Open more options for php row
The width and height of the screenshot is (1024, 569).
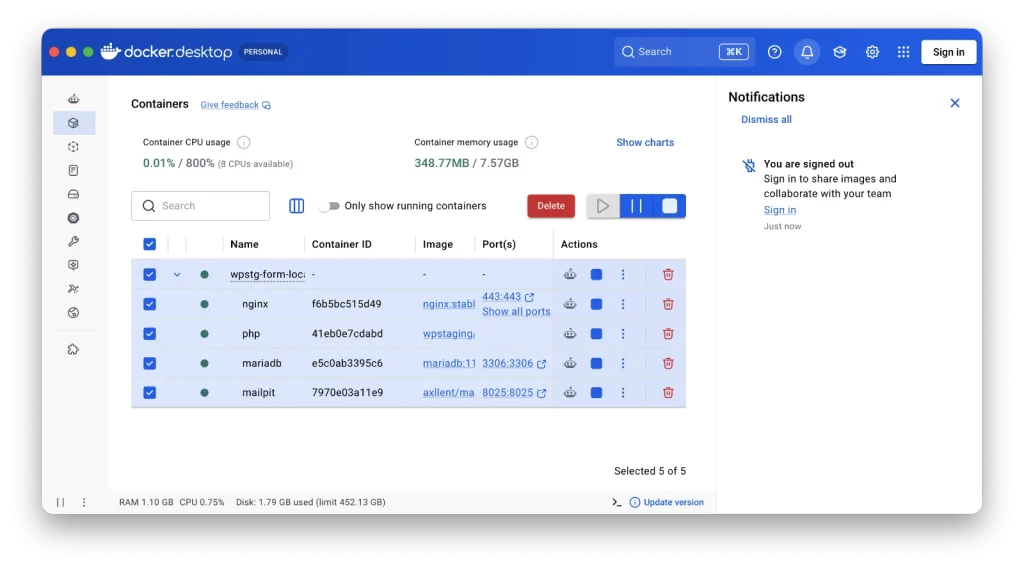pos(623,333)
